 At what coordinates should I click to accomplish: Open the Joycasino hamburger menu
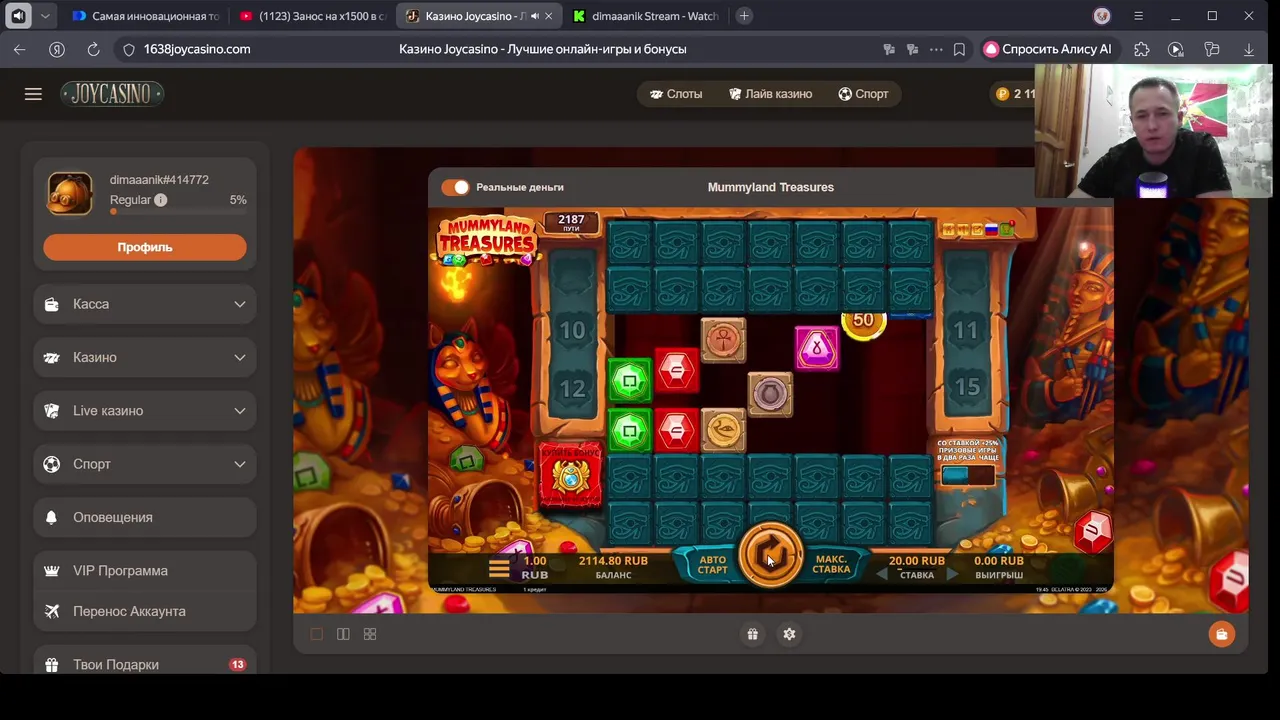[x=33, y=94]
